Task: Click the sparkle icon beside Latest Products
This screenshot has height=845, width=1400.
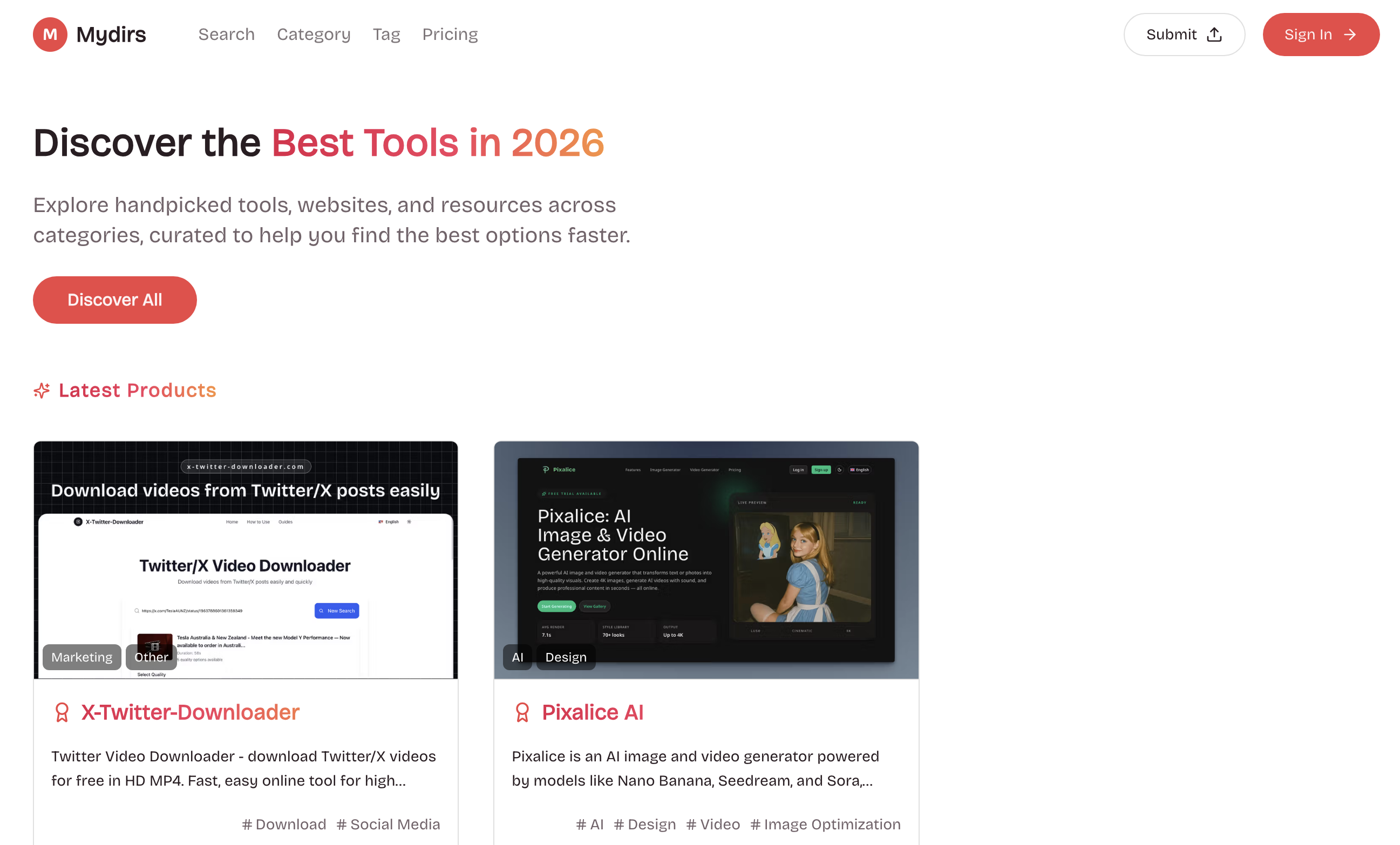Action: pos(42,391)
